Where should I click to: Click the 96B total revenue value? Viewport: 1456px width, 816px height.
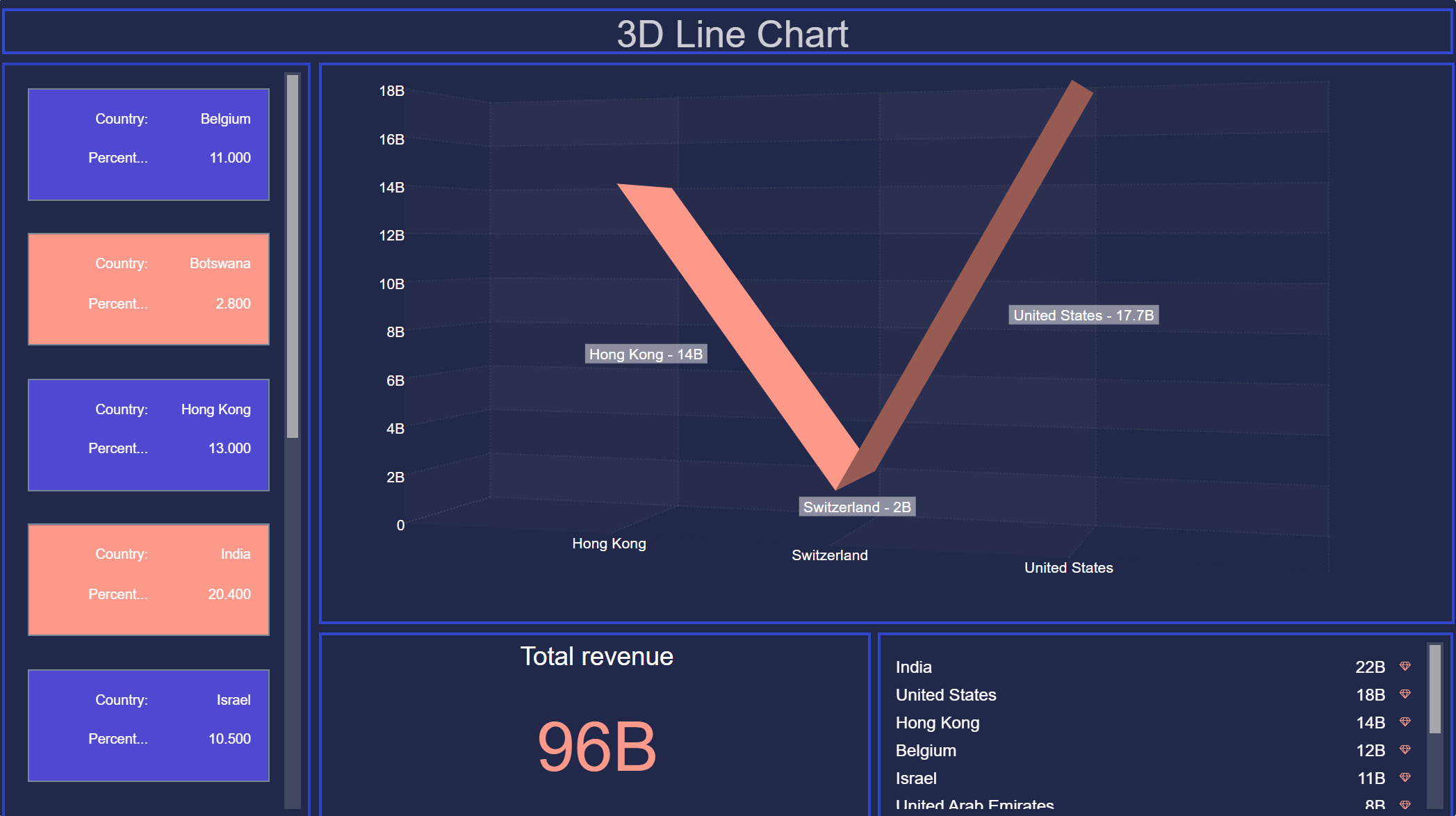click(596, 747)
